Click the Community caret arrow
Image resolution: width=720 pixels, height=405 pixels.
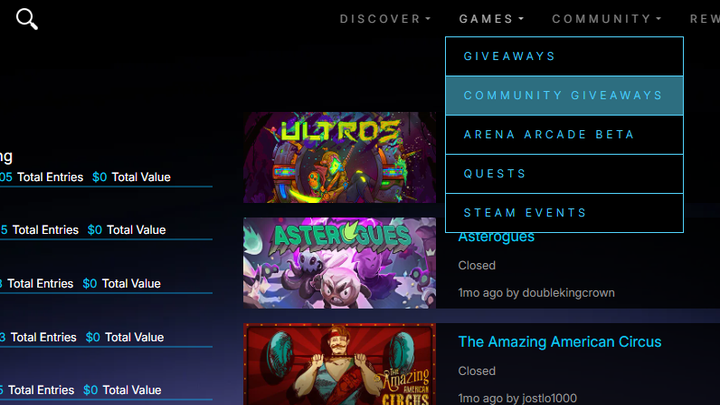pos(659,19)
